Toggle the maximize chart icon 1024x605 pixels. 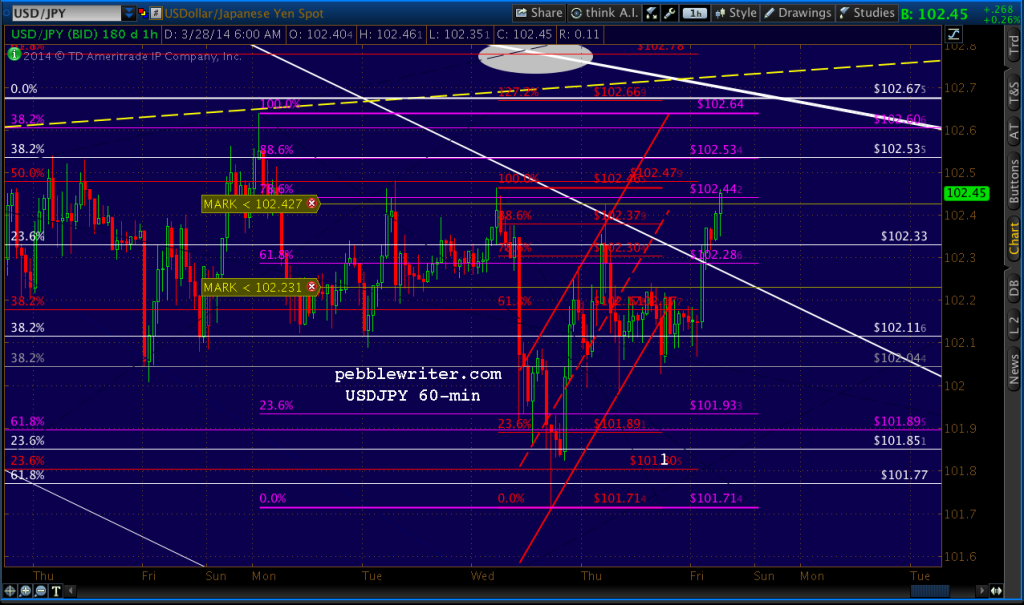[x=952, y=32]
